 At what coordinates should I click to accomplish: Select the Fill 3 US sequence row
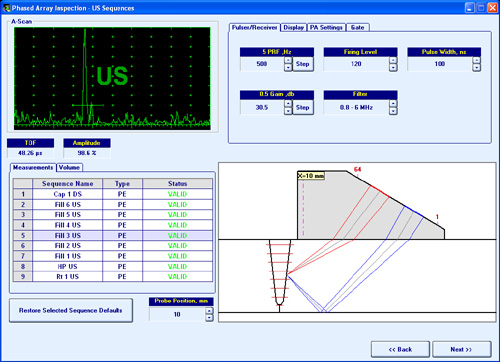pyautogui.click(x=113, y=235)
